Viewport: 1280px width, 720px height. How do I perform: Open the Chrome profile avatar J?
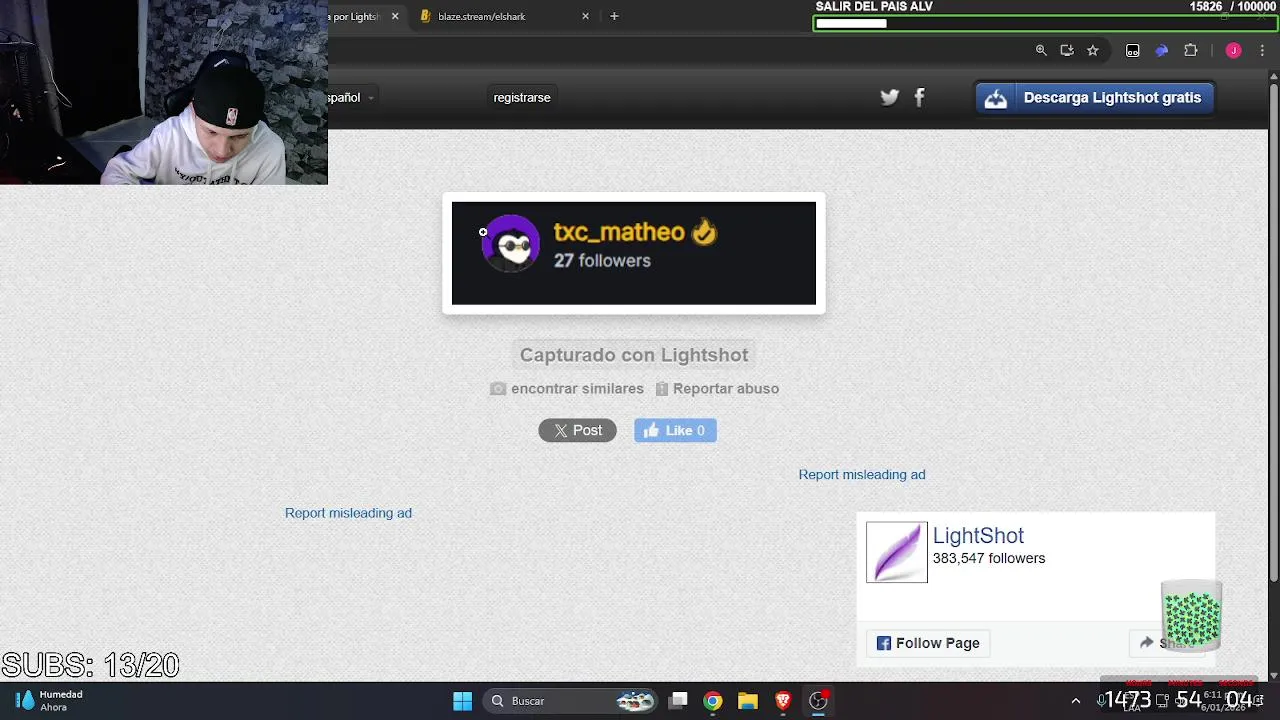(x=1233, y=50)
